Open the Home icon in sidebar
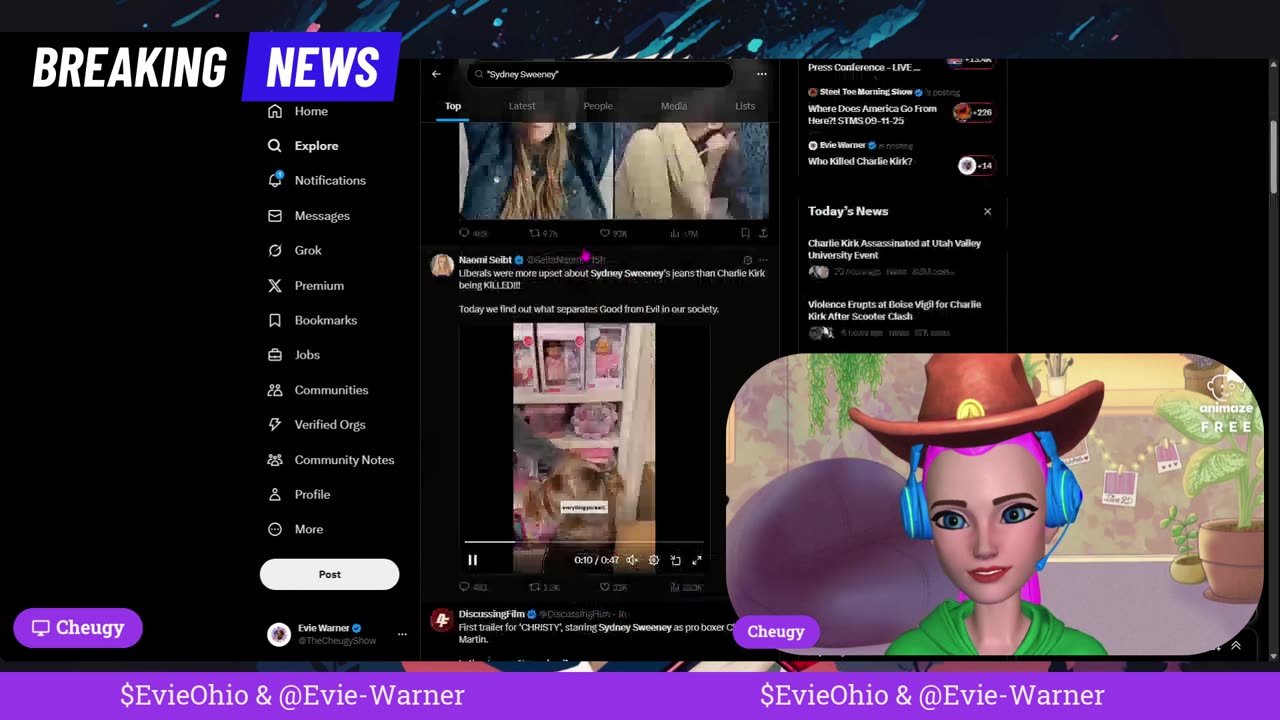Viewport: 1280px width, 720px height. tap(275, 111)
